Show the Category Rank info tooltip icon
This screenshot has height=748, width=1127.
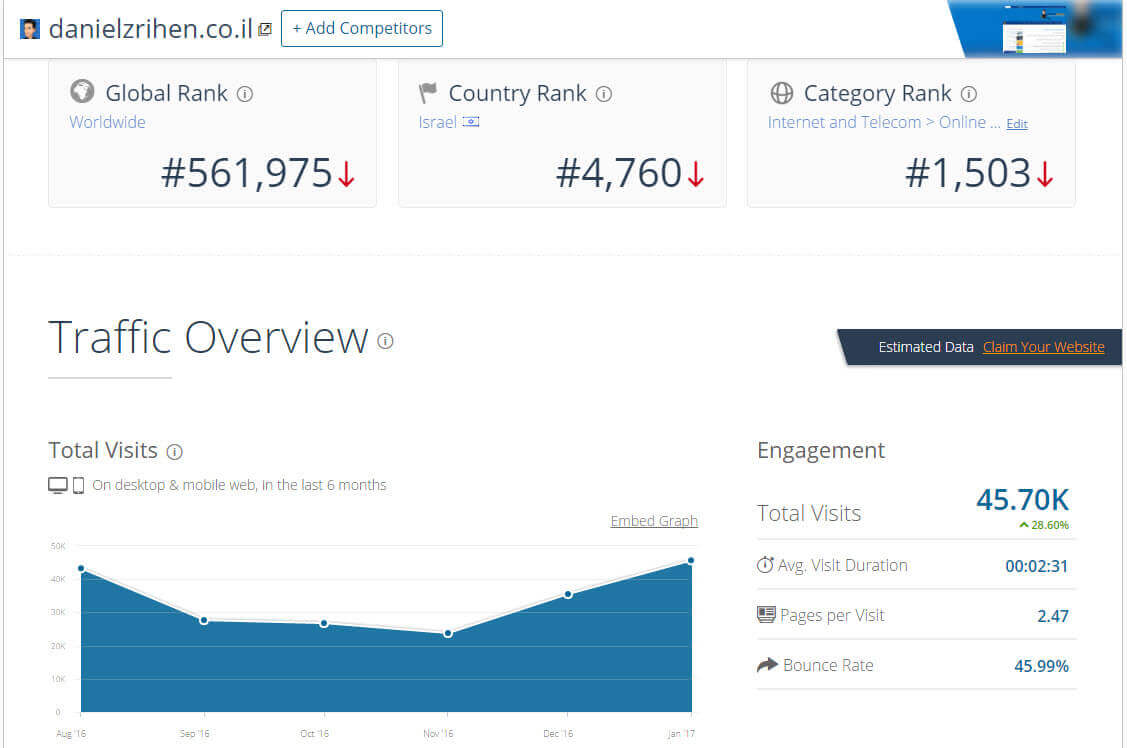click(969, 94)
